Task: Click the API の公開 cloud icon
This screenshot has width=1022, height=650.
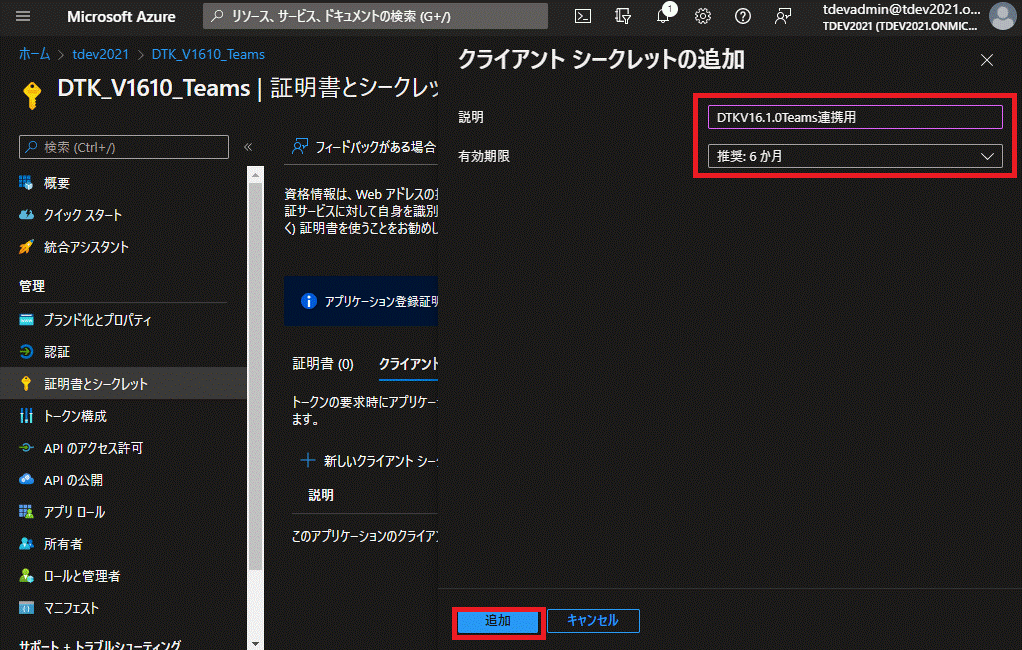Action: click(26, 479)
